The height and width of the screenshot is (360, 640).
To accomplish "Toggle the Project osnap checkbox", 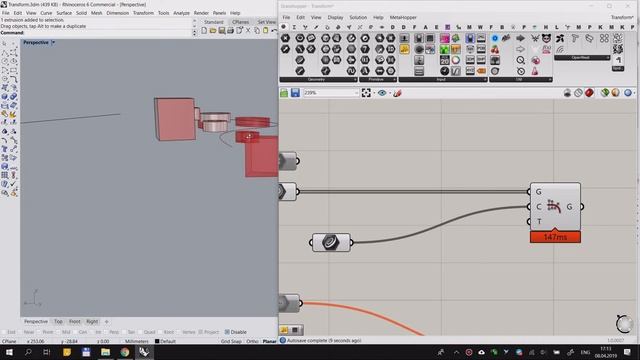I will pos(200,332).
